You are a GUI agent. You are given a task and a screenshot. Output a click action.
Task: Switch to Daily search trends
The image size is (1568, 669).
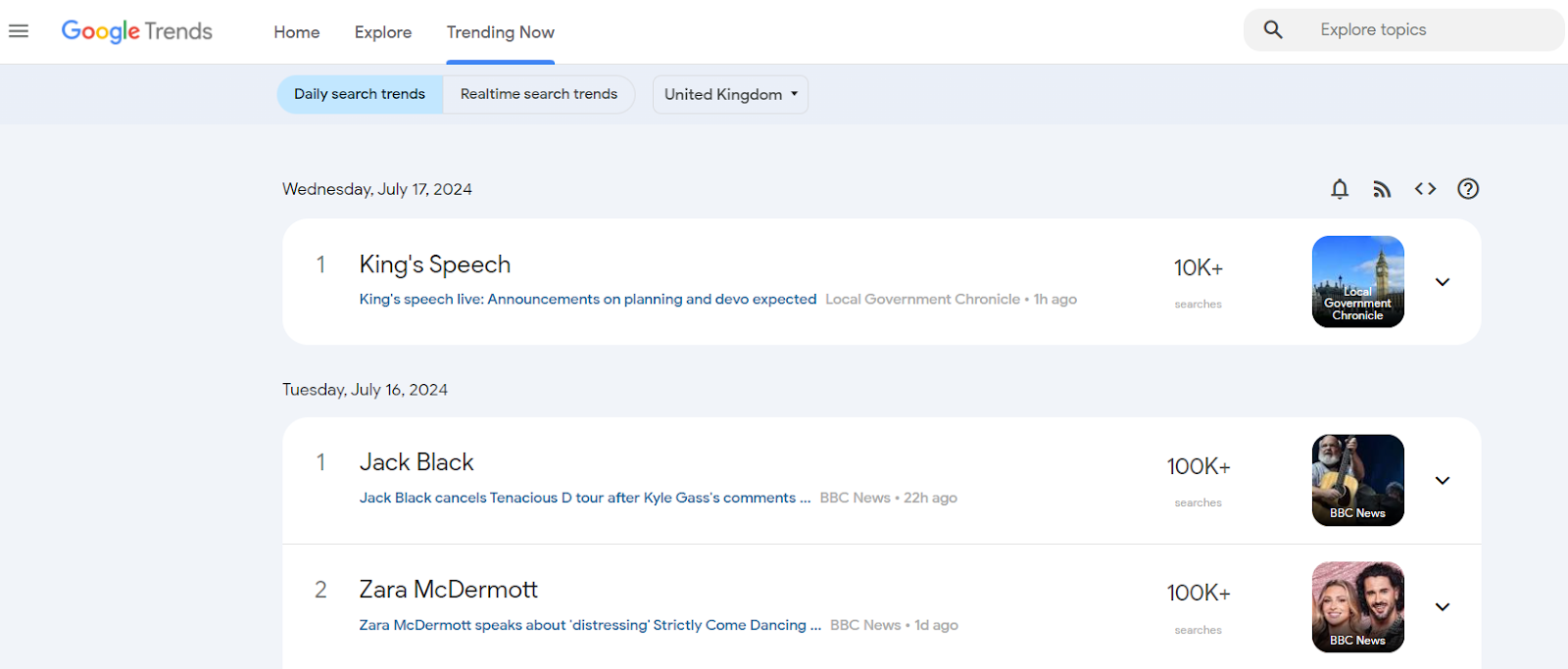point(360,94)
